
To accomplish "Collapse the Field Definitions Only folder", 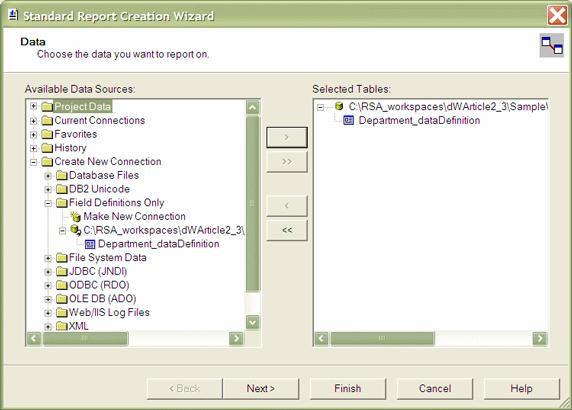I will pyautogui.click(x=48, y=203).
